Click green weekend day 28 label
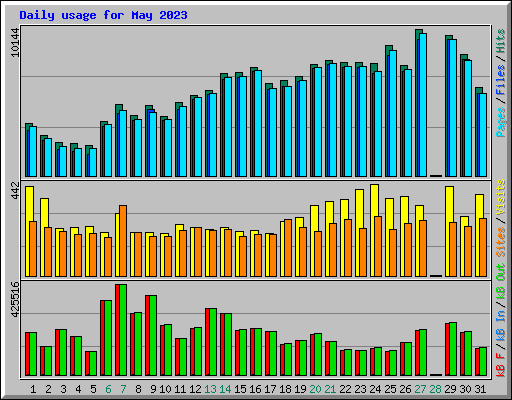Viewport: 512px width, 400px height. (x=435, y=389)
